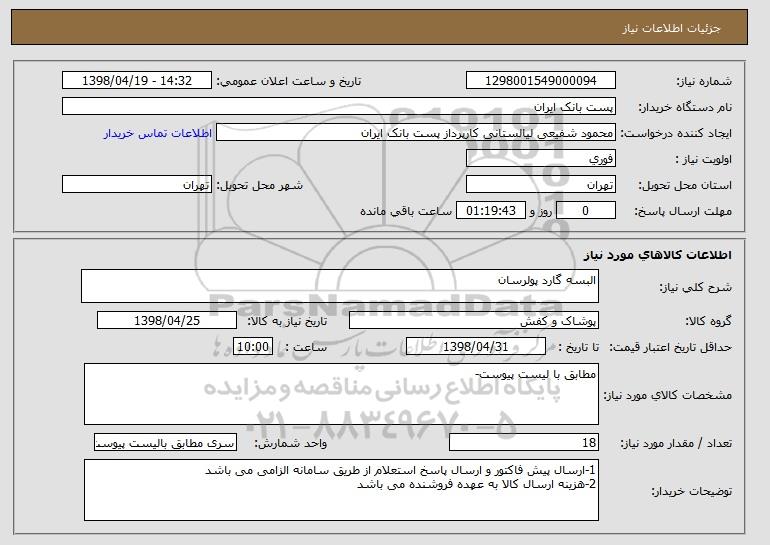Click the remaining time field 01:19:43
The image size is (770, 545).
pos(491,211)
